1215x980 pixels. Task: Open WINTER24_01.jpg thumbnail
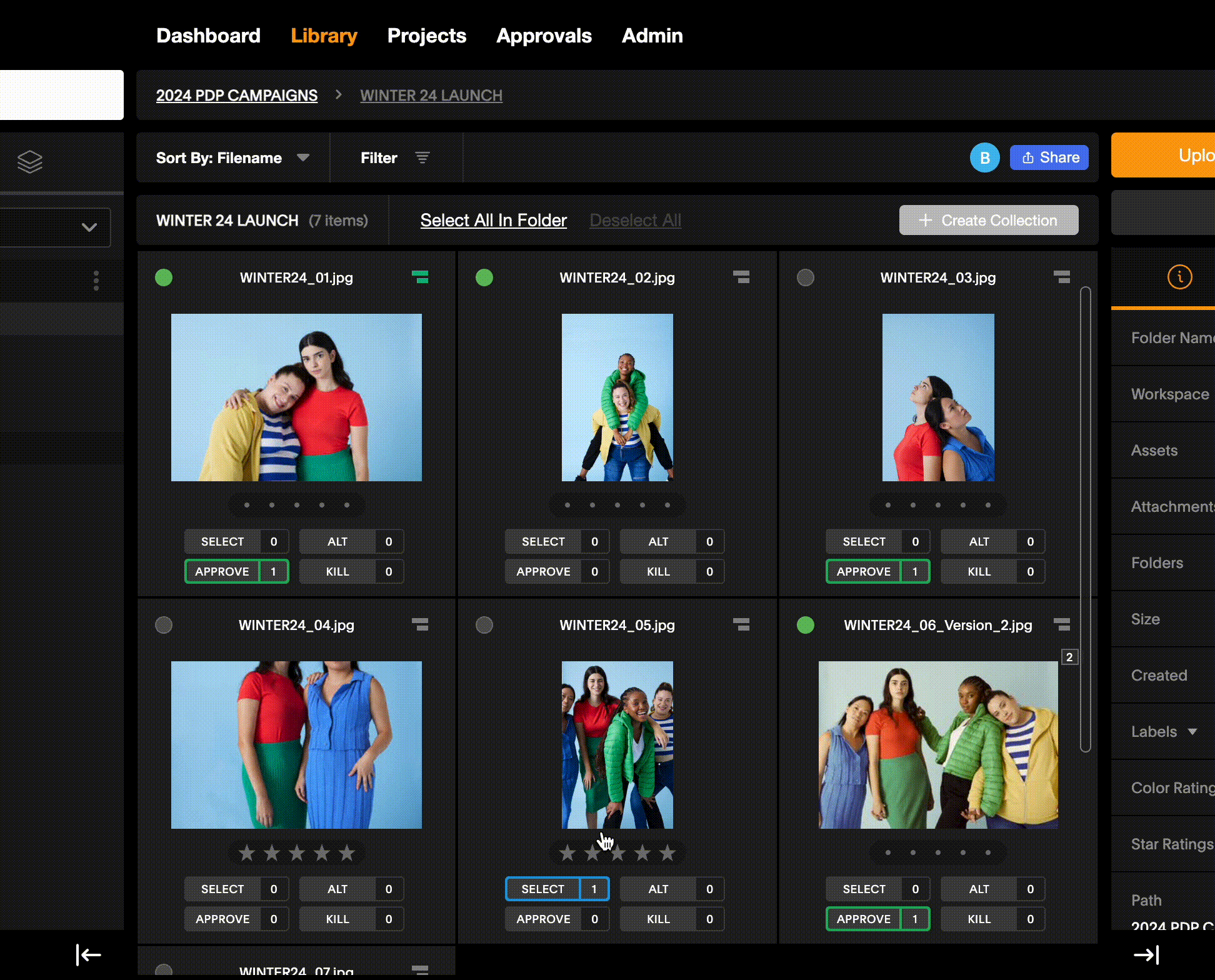point(296,397)
